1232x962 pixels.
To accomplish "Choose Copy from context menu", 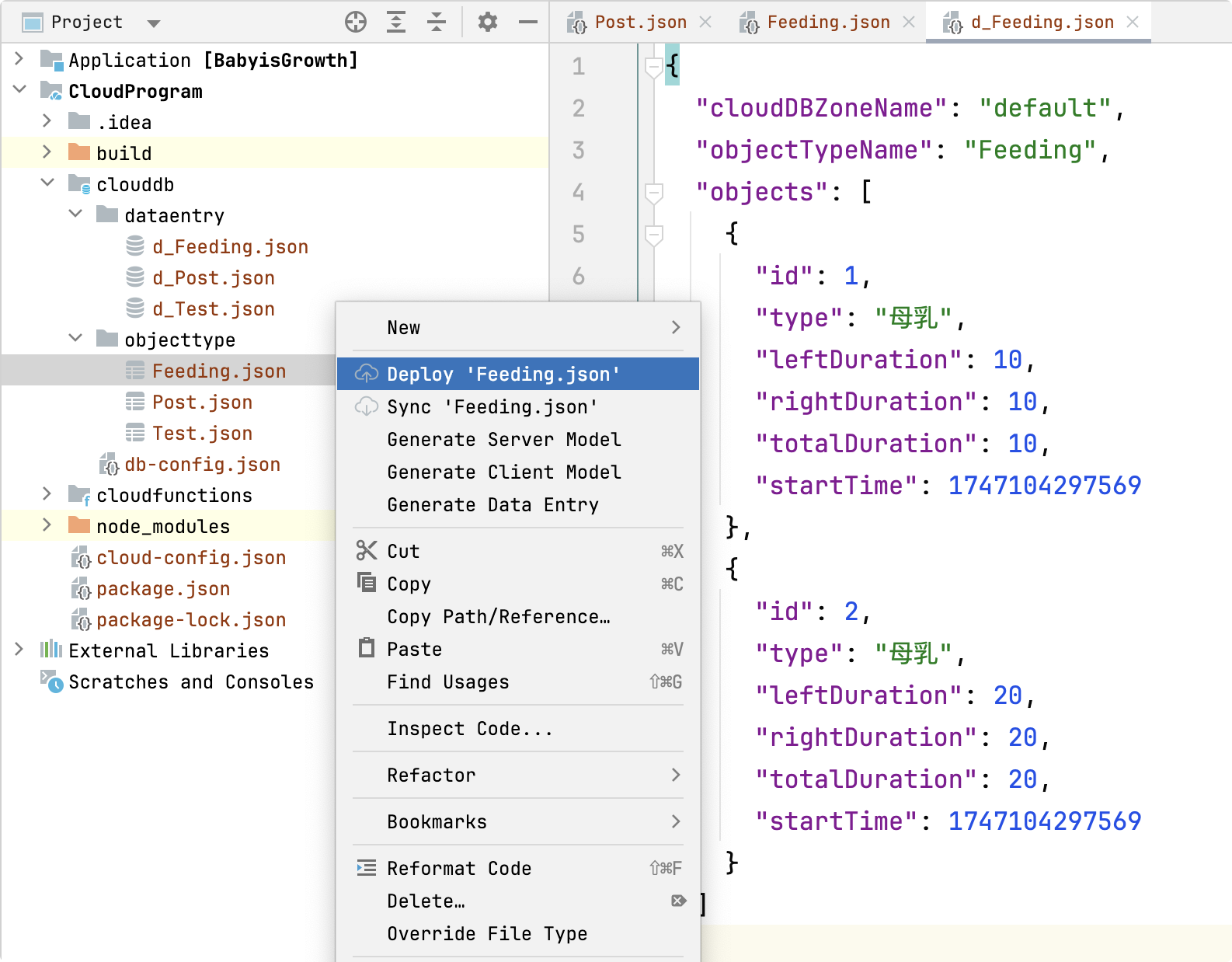I will tap(518, 584).
